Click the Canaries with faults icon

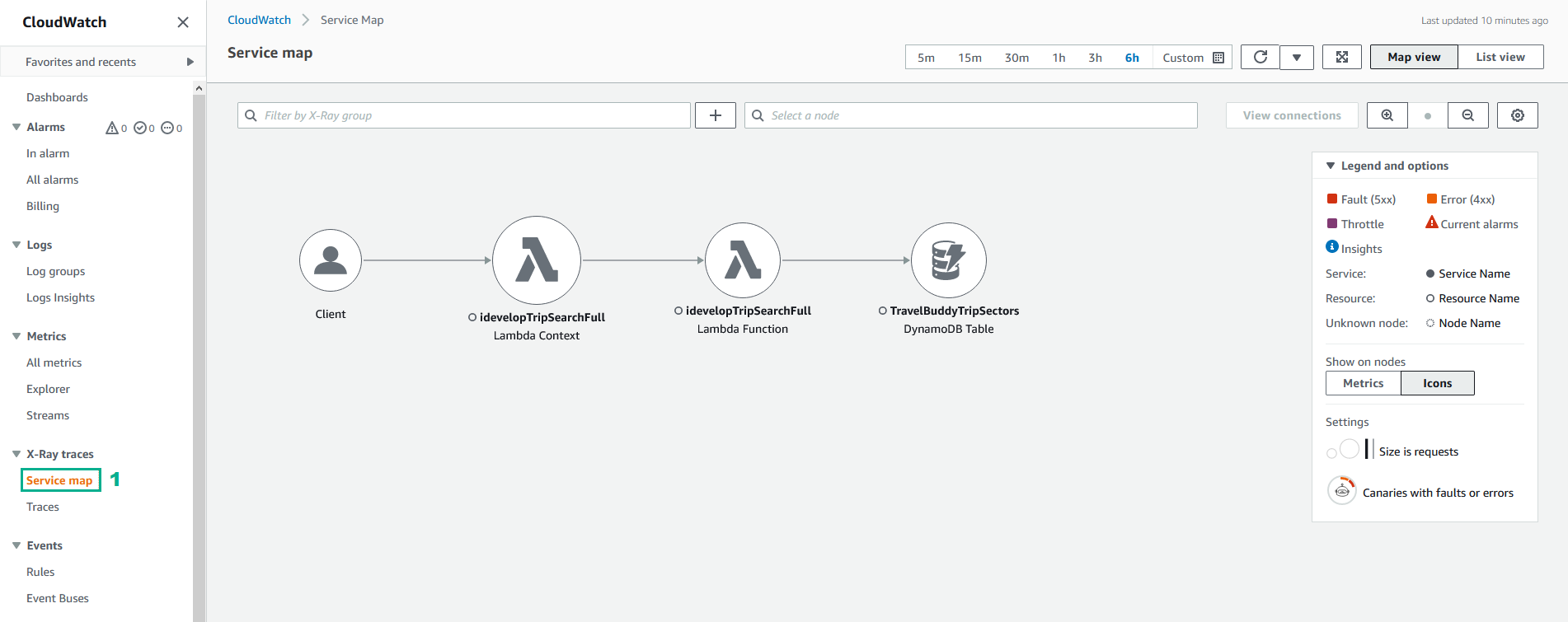1342,490
